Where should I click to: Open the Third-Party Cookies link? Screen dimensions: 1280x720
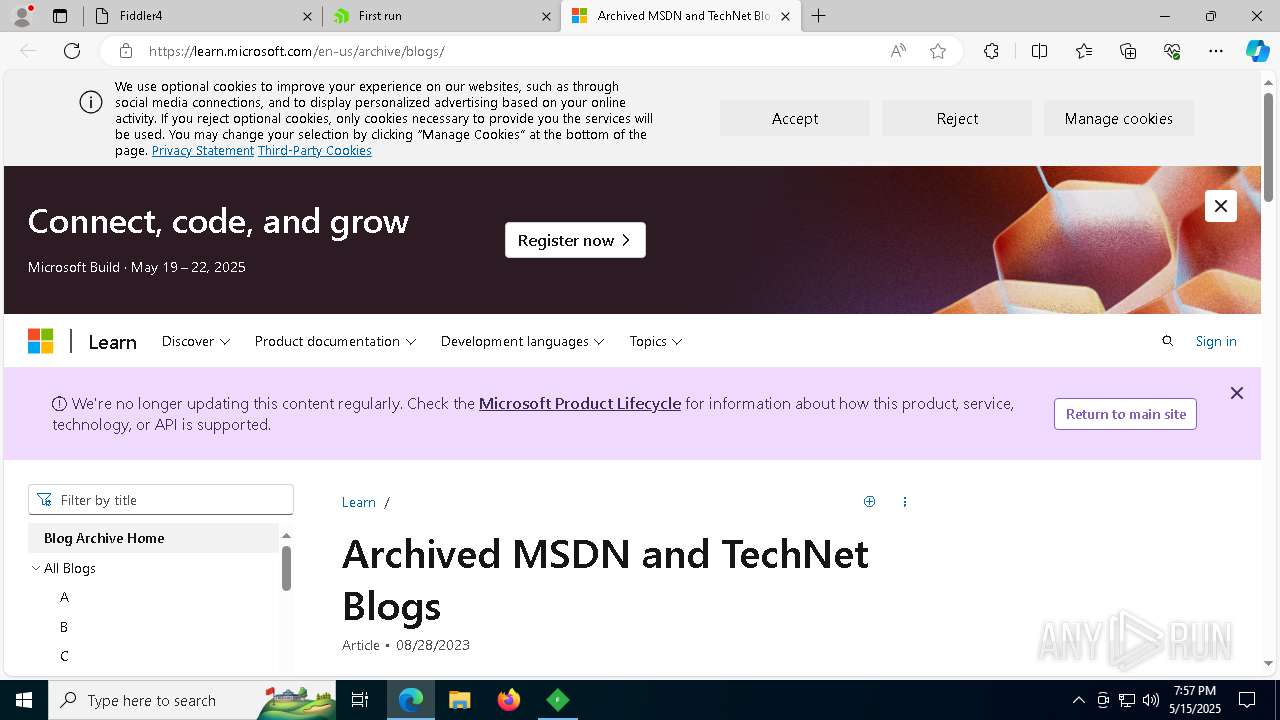coord(315,150)
